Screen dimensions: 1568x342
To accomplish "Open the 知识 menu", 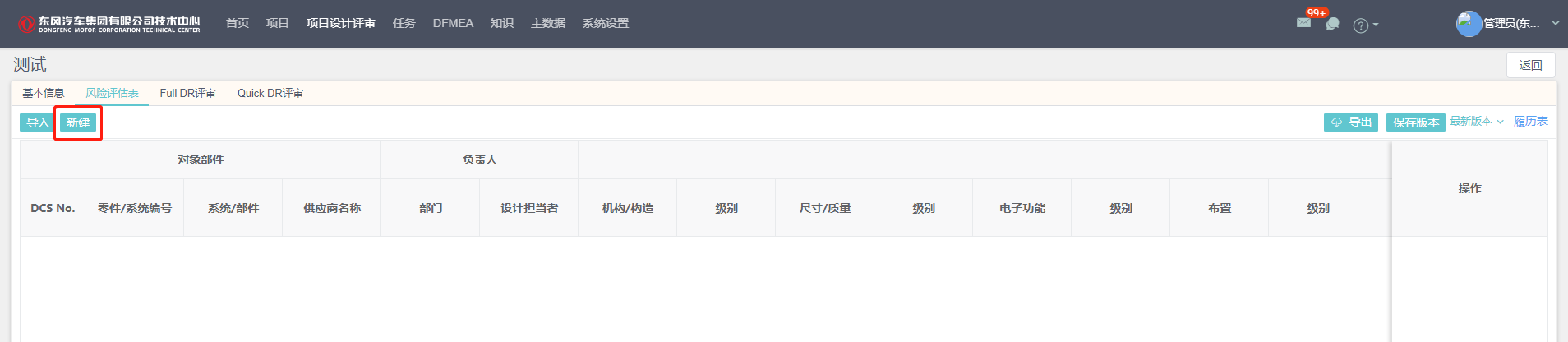I will pos(502,23).
